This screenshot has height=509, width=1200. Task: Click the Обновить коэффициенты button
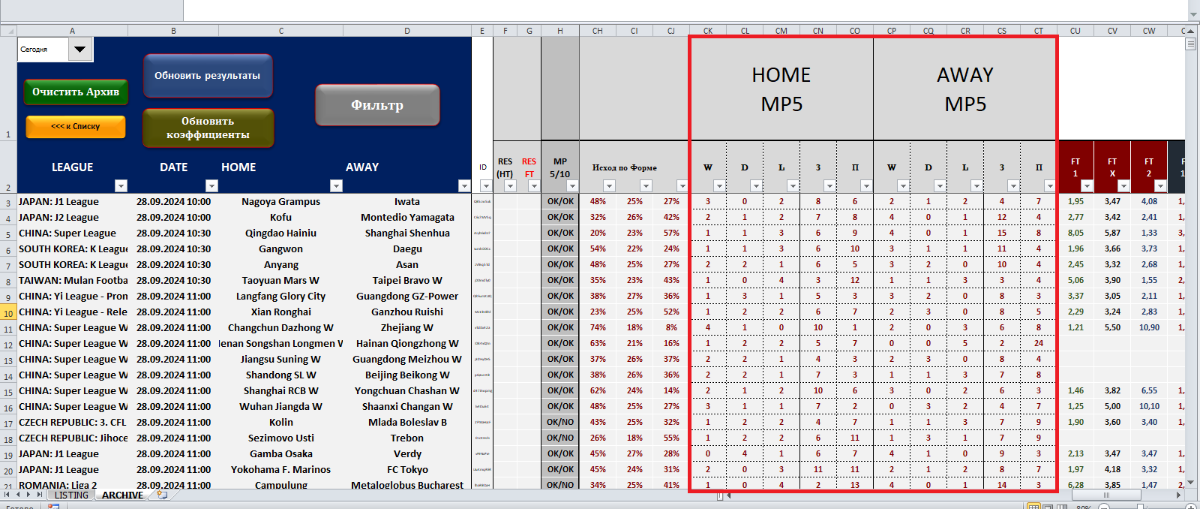(x=207, y=127)
